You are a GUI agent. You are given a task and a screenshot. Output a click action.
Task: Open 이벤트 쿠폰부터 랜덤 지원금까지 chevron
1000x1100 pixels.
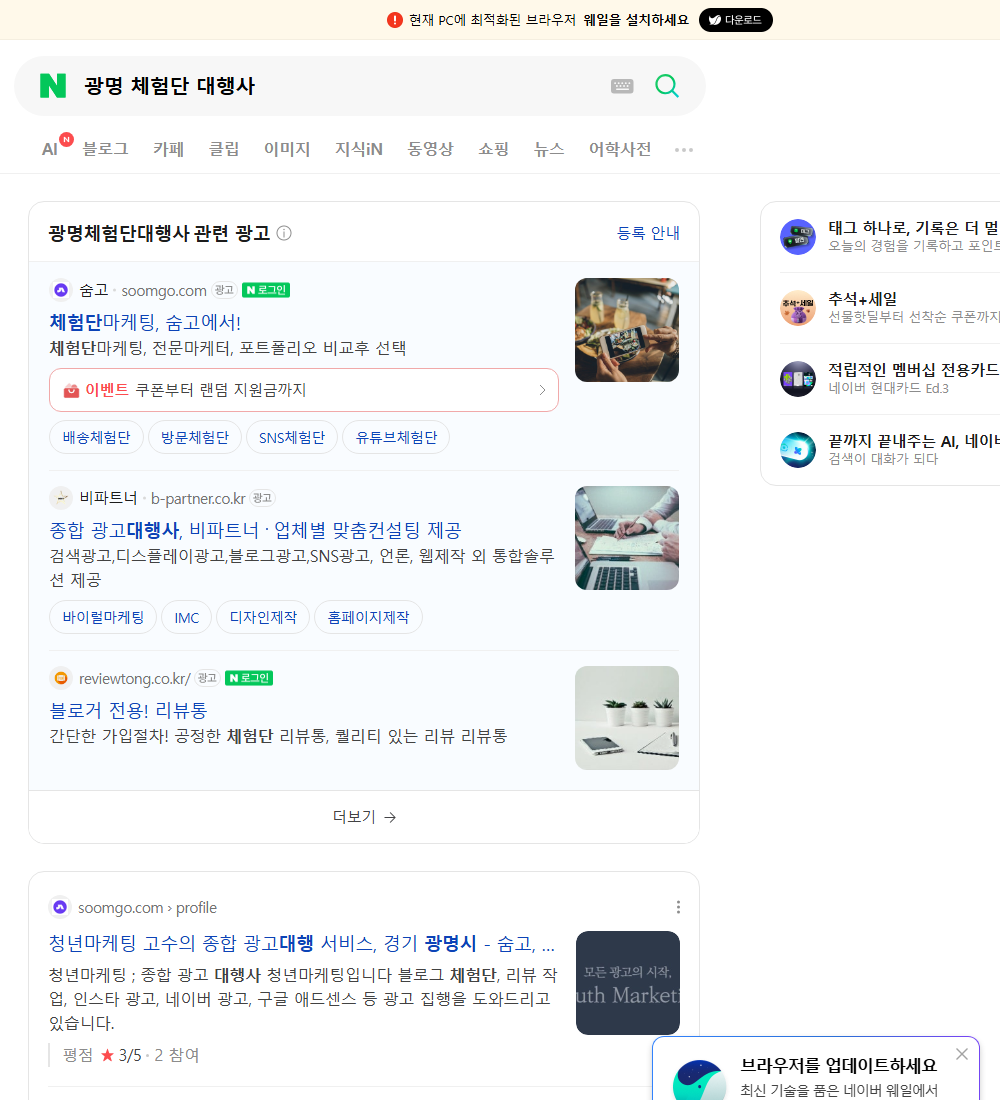coord(542,390)
